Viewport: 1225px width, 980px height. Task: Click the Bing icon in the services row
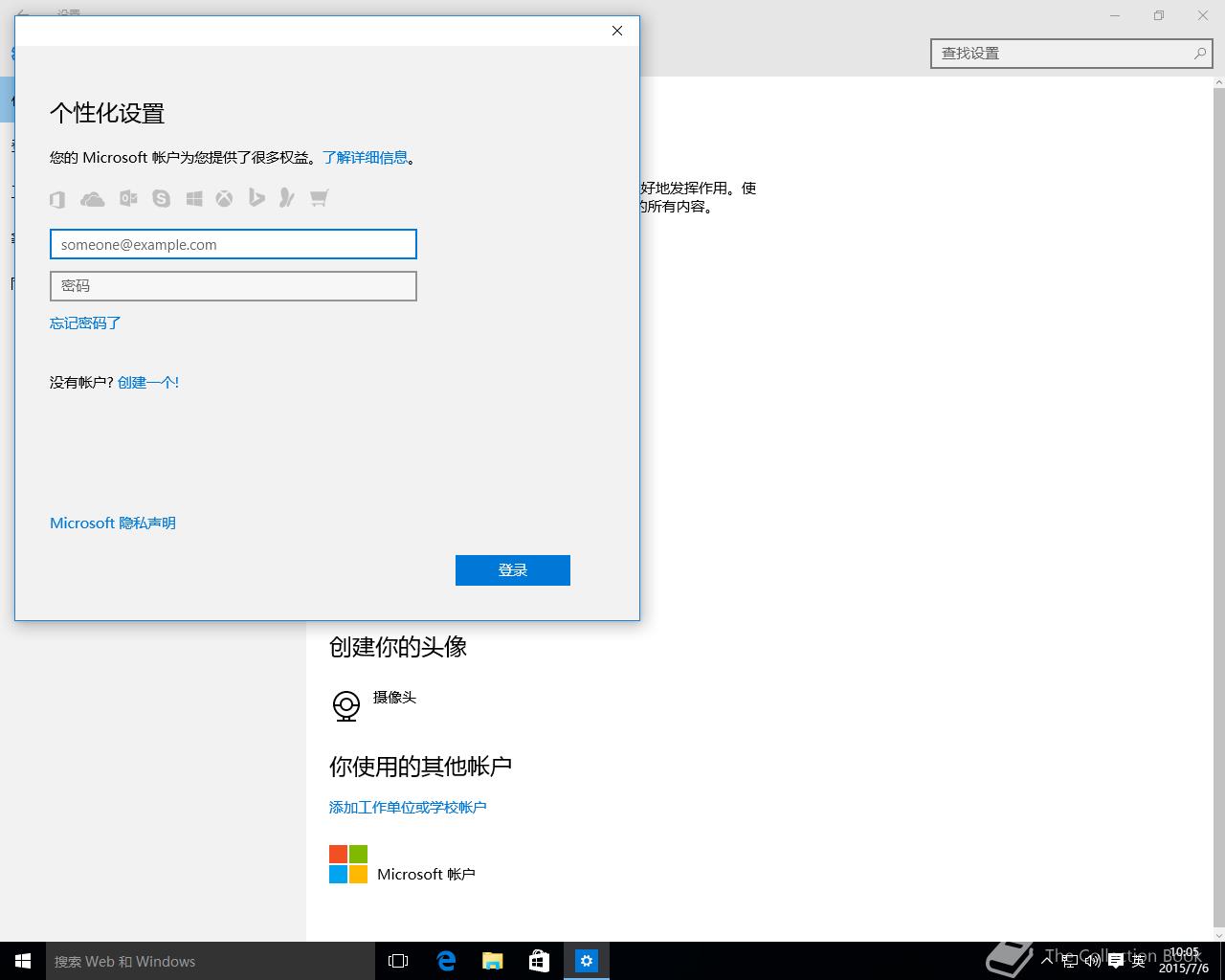(x=256, y=197)
